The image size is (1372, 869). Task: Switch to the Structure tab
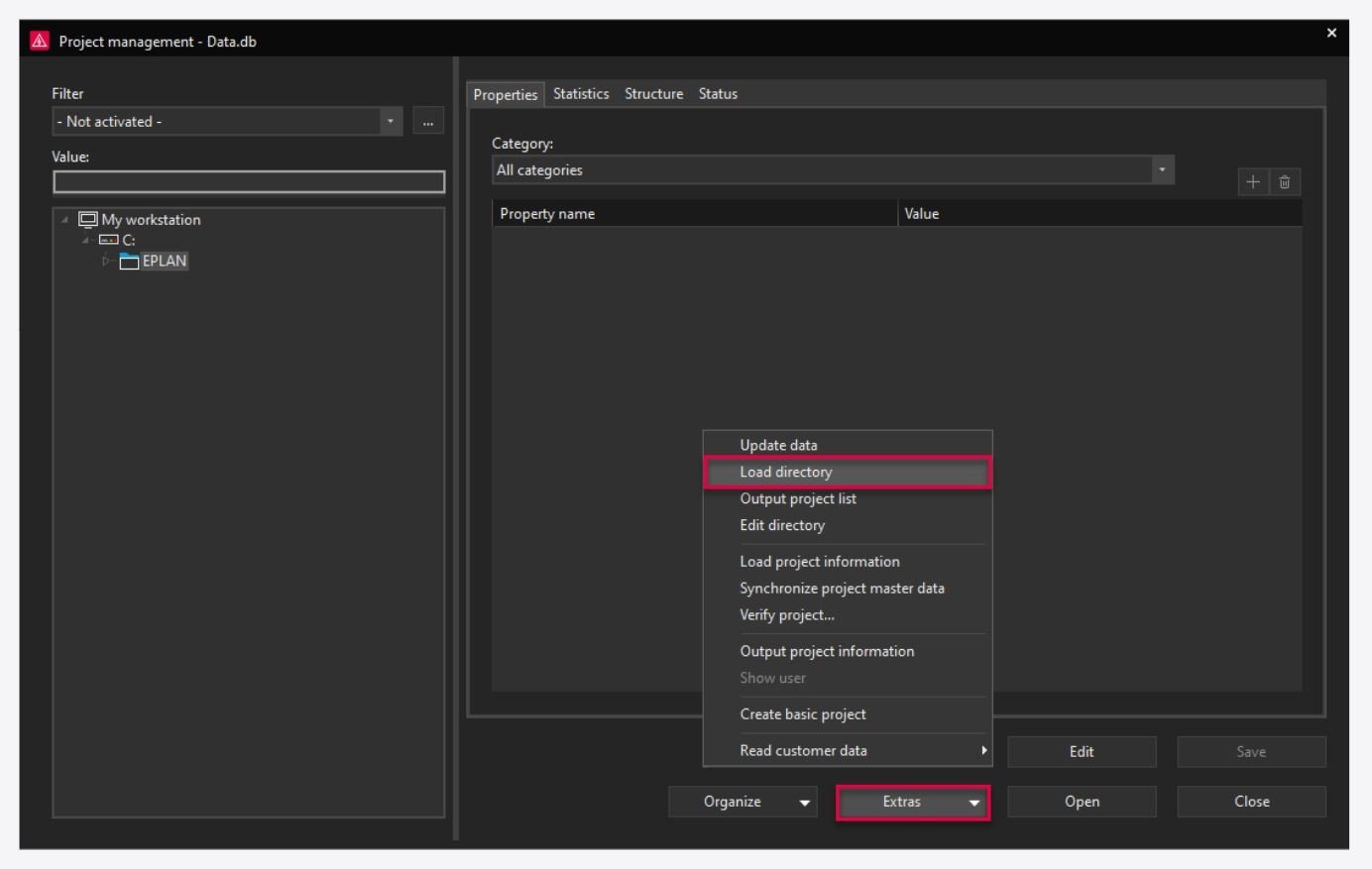point(653,93)
